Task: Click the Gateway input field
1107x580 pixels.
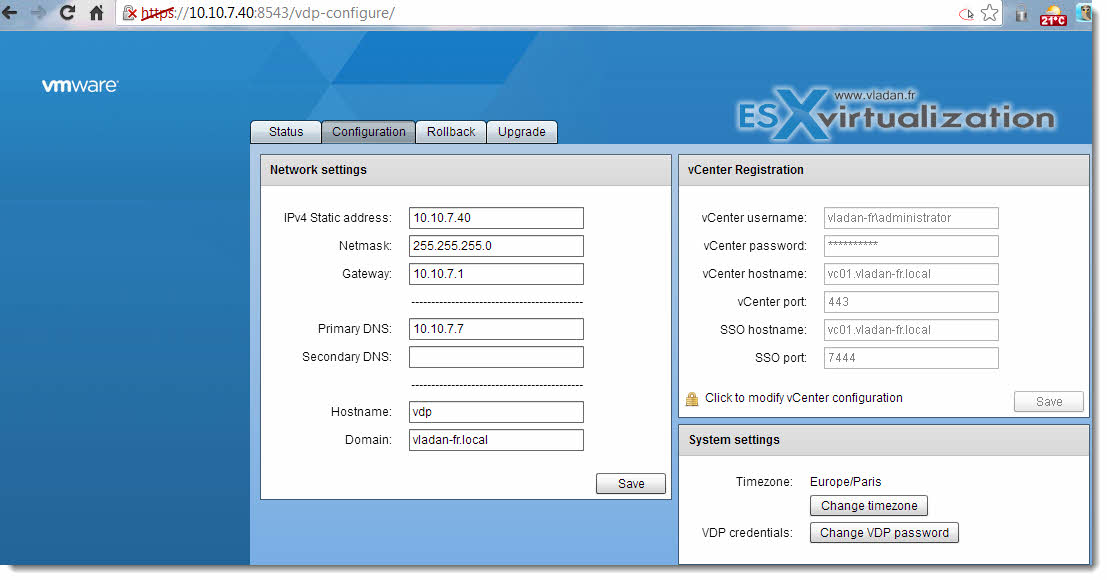Action: 496,274
